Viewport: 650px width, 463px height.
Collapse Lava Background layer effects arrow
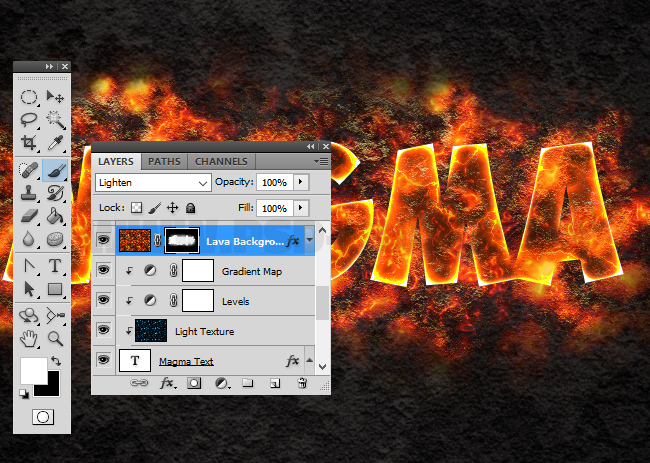309,240
